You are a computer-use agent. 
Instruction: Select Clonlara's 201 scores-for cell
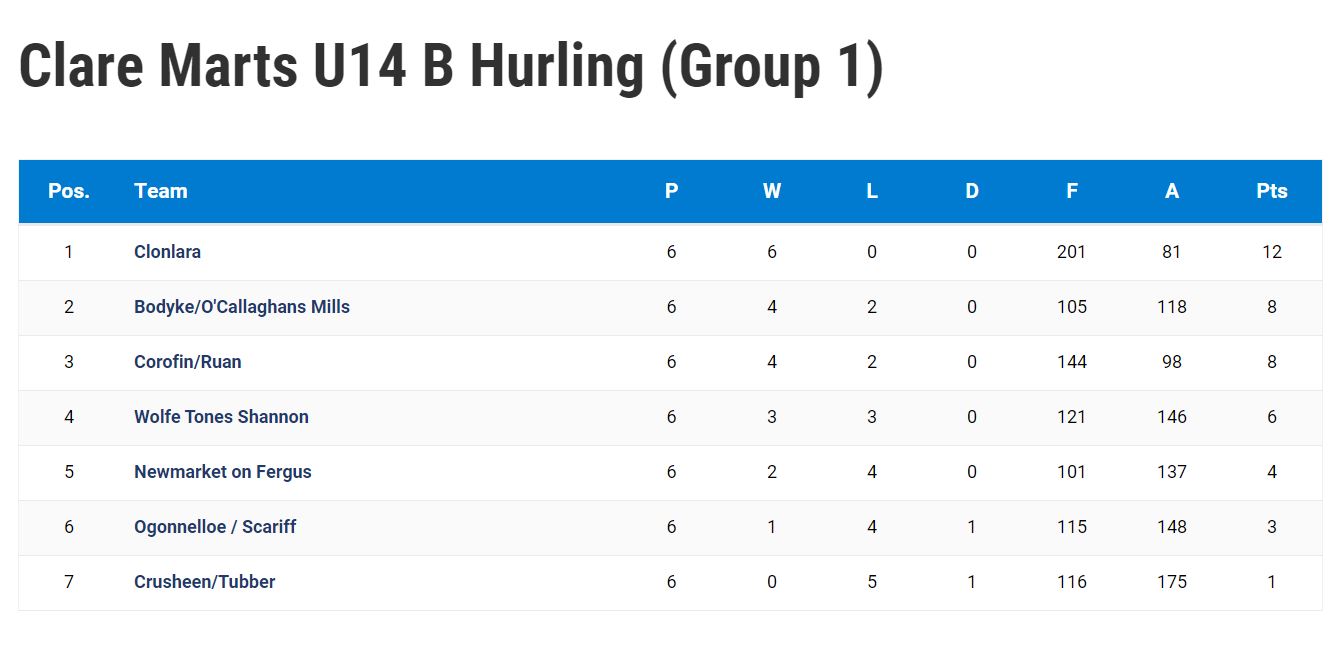pos(1072,252)
